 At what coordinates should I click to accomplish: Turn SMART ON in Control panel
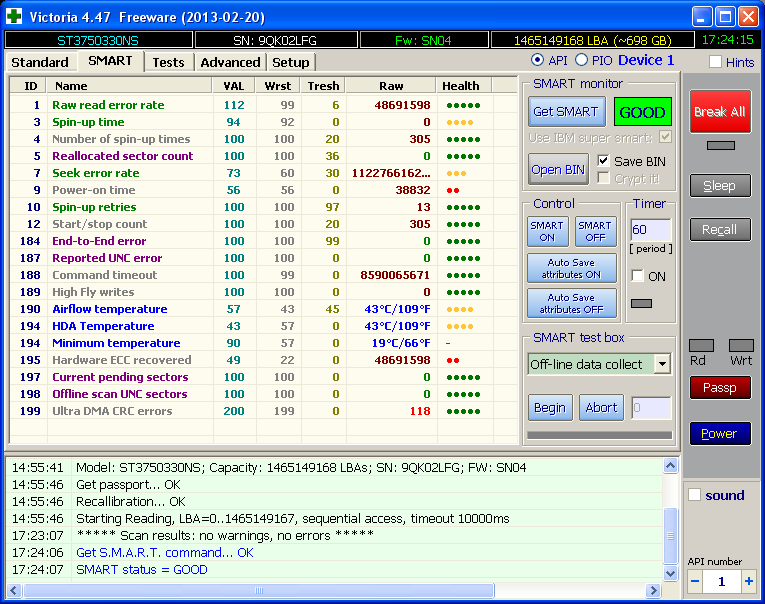click(x=546, y=231)
